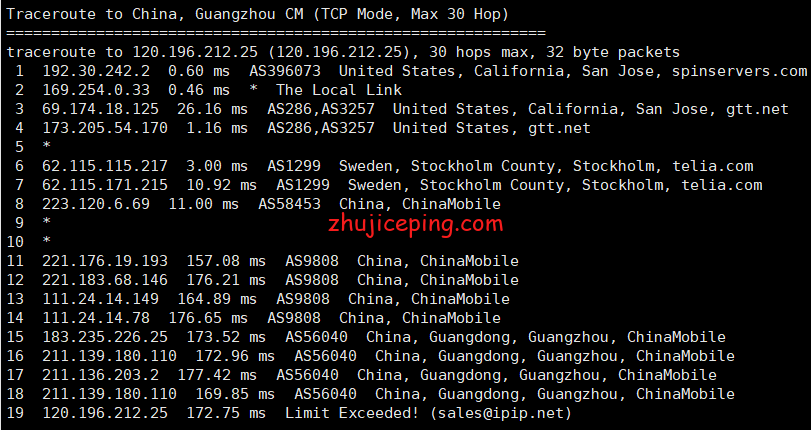Select 'United States, gtt.net' in hop 4

click(491, 128)
